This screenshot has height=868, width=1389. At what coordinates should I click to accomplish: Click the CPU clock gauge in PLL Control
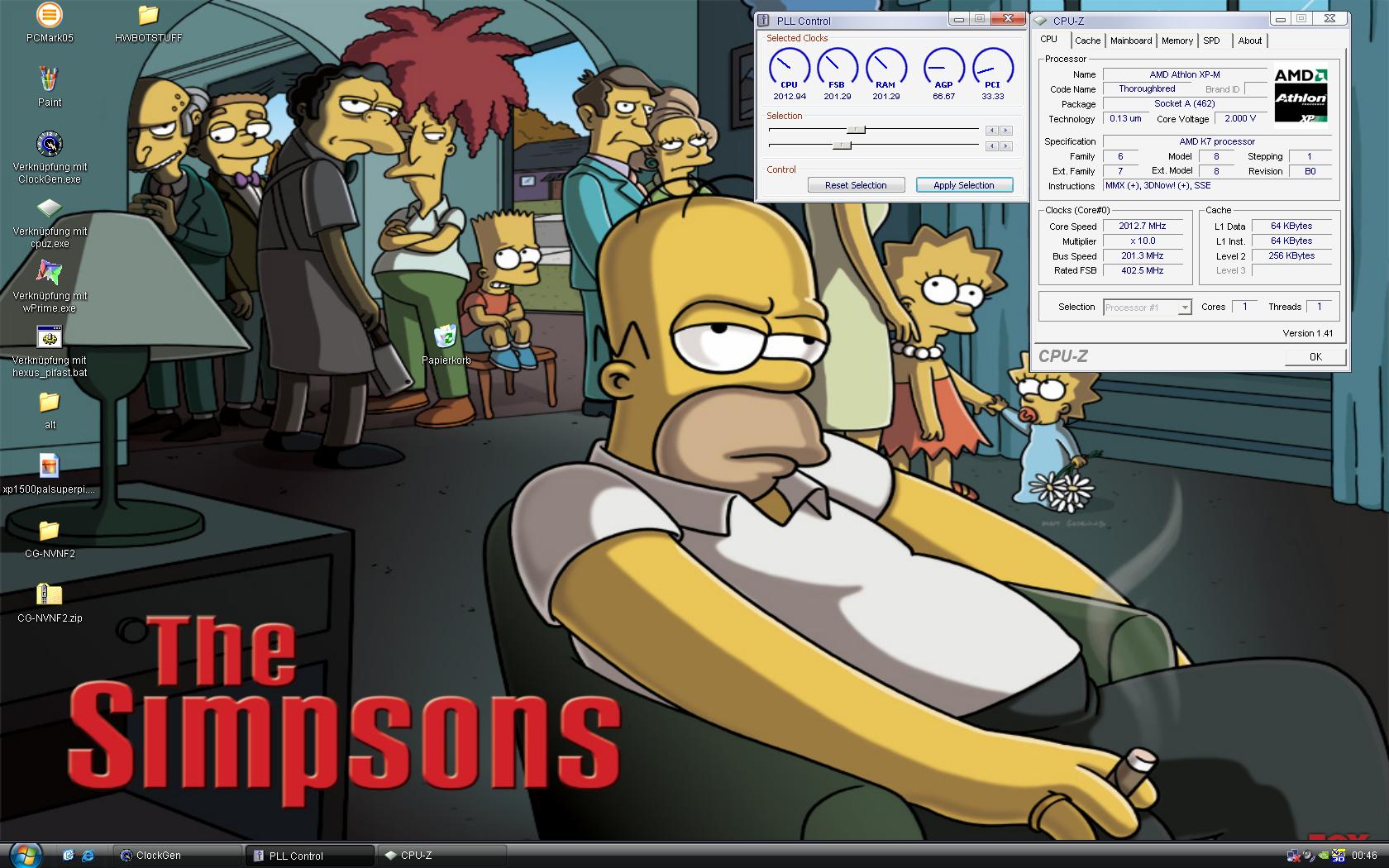[x=790, y=68]
